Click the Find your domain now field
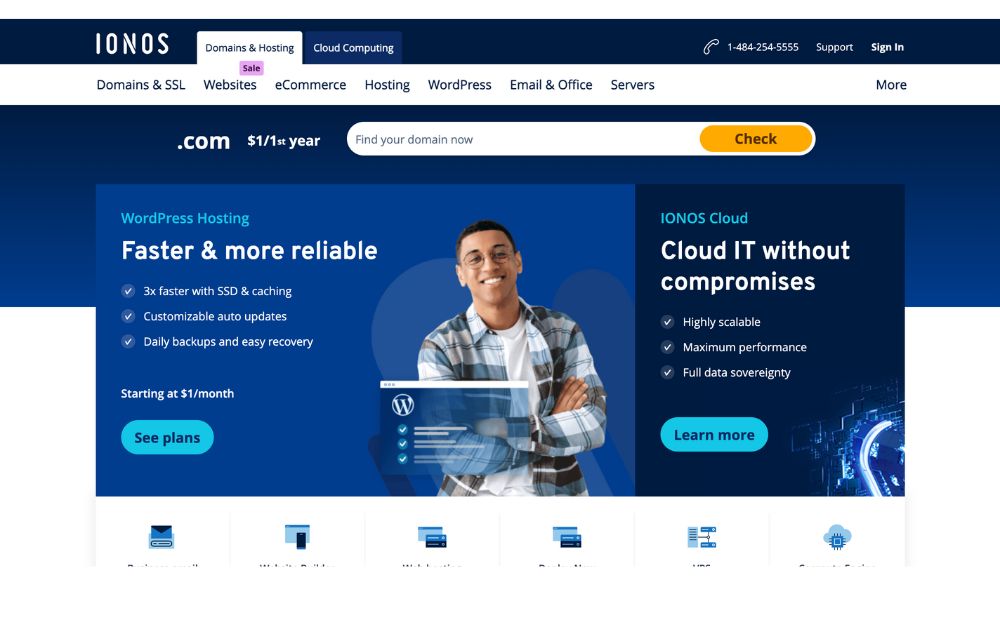 pyautogui.click(x=523, y=139)
